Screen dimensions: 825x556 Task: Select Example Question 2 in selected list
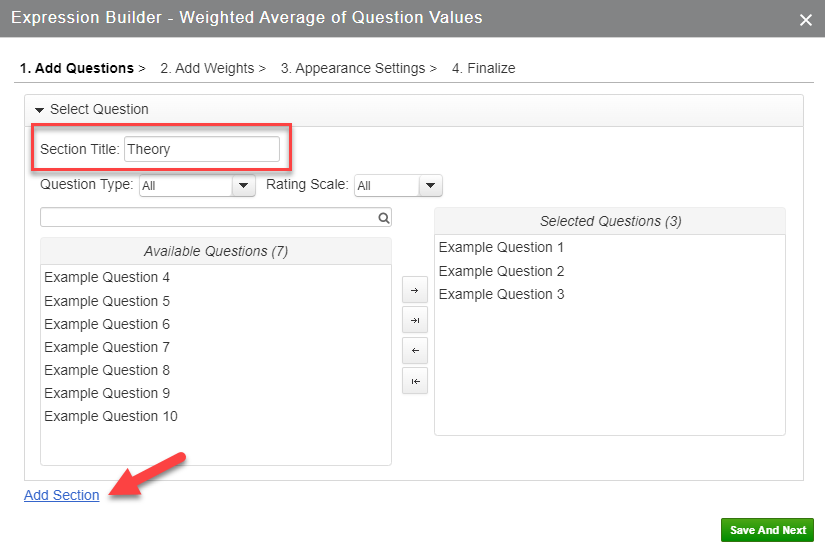501,271
